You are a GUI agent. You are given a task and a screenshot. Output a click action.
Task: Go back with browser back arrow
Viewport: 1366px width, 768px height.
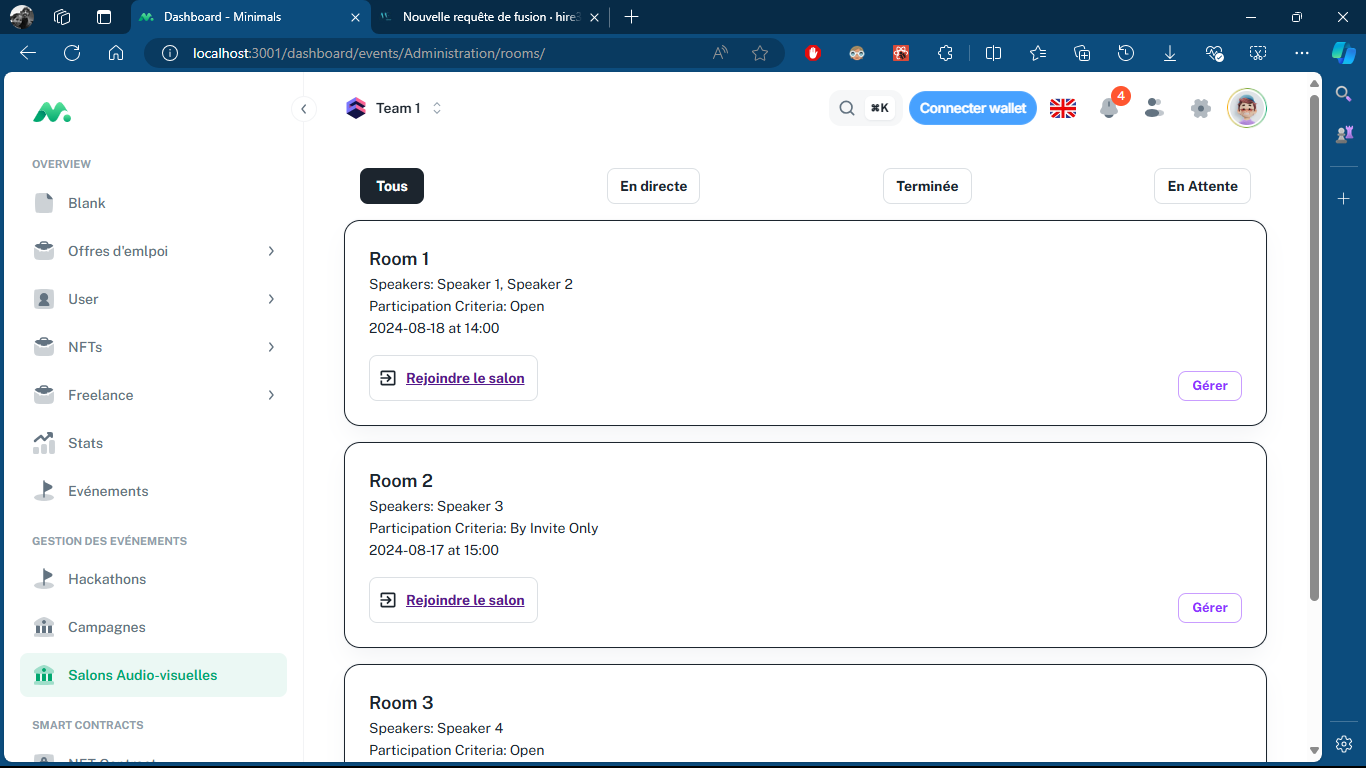[x=28, y=53]
